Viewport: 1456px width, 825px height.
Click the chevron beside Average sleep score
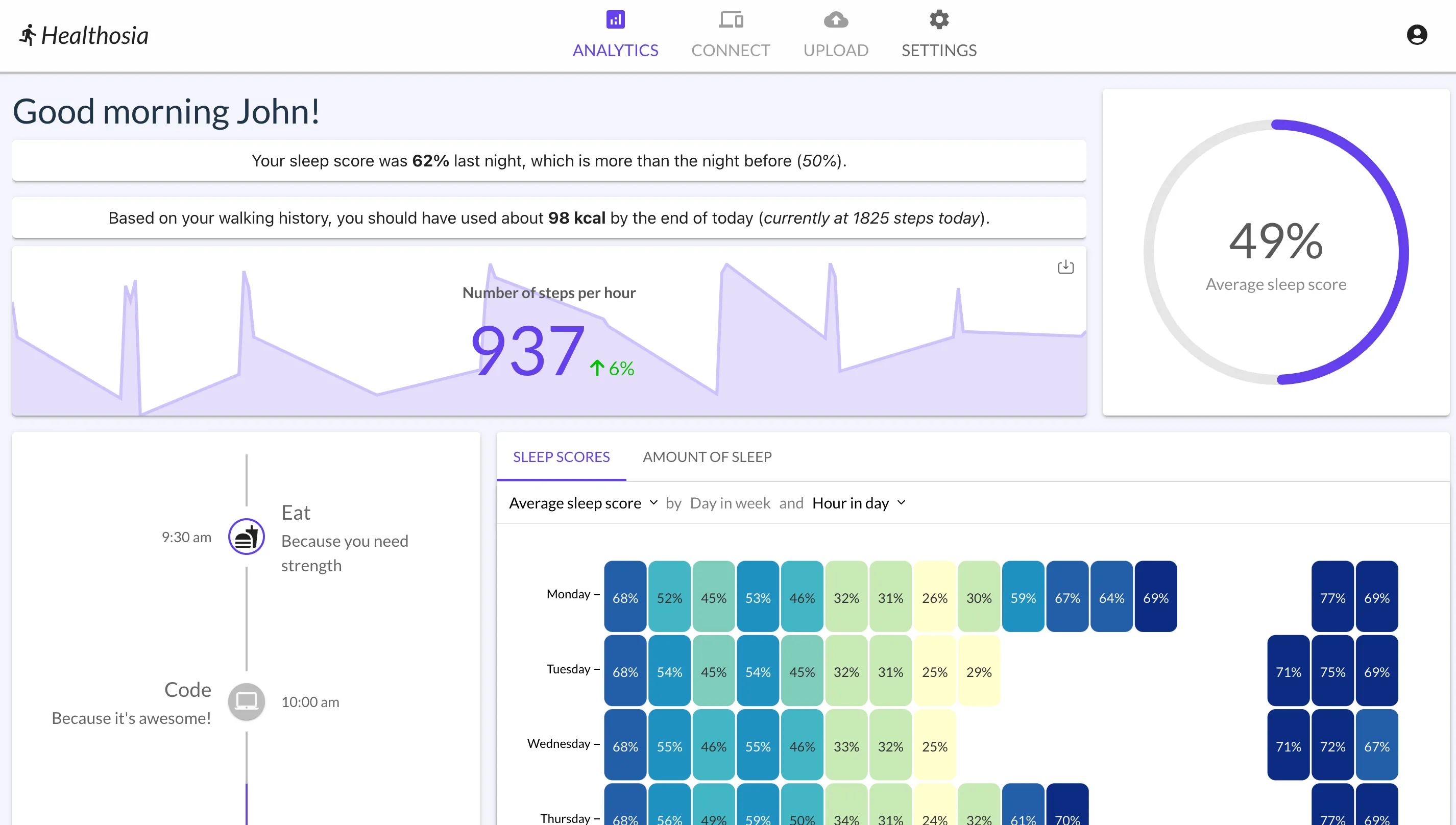(x=654, y=502)
